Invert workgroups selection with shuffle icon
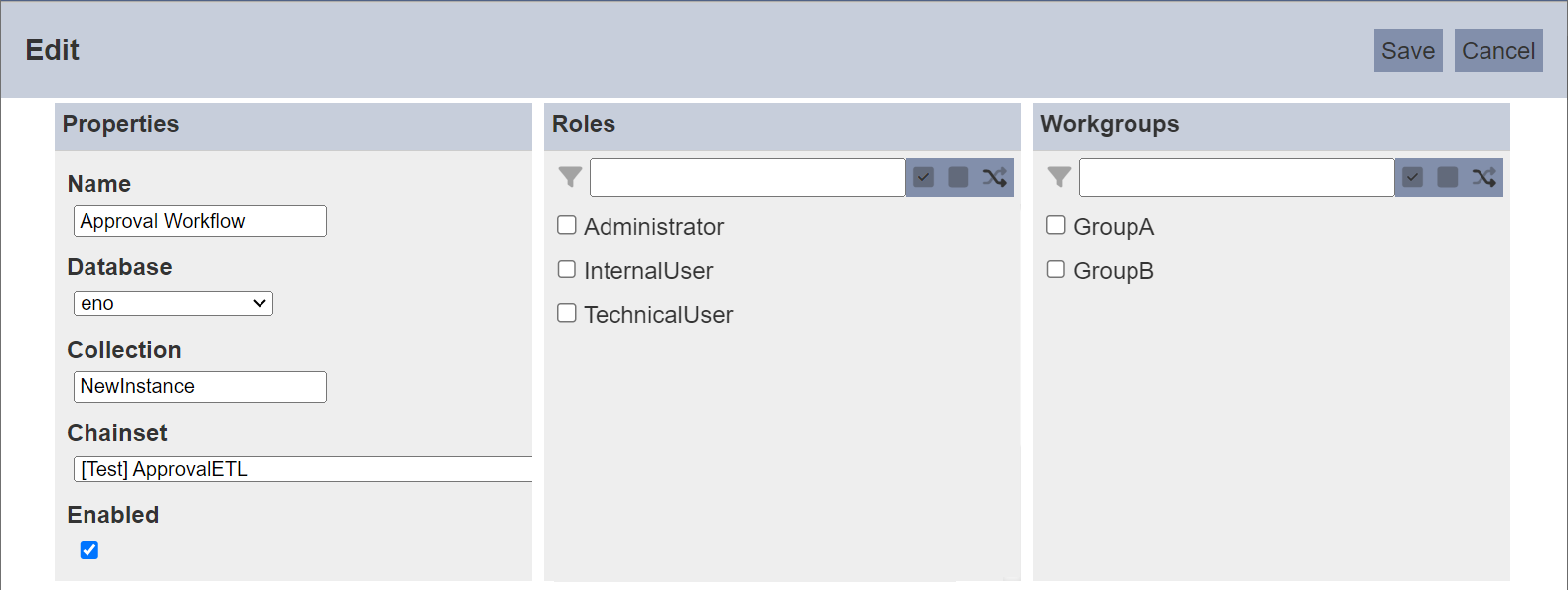Image resolution: width=1568 pixels, height=590 pixels. tap(1483, 177)
